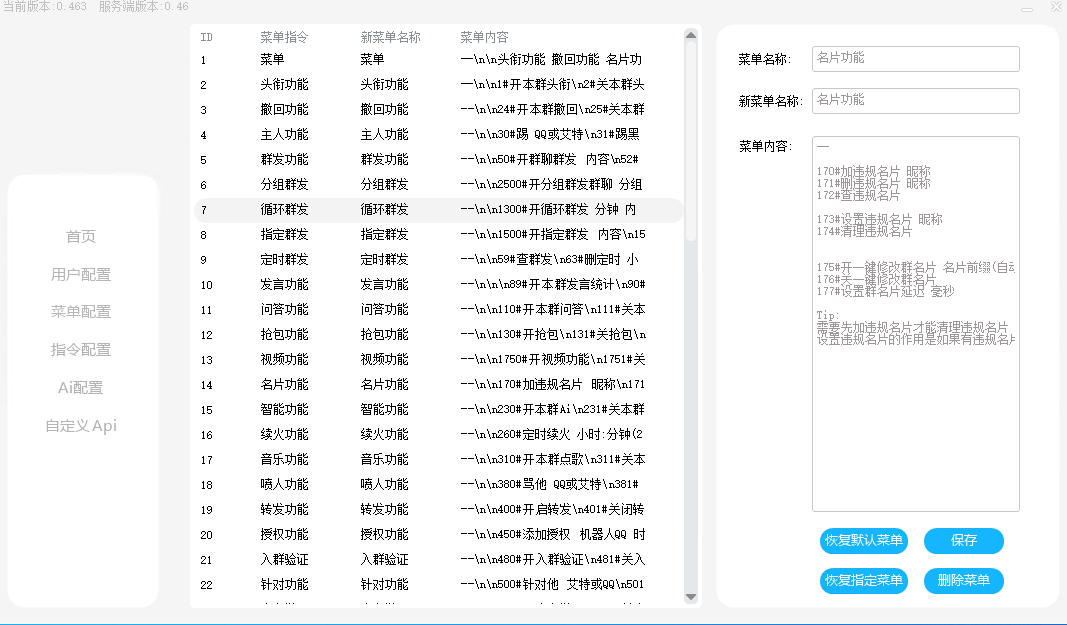
Task: Select the 入群验证 row with ID 21
Action: [438, 560]
